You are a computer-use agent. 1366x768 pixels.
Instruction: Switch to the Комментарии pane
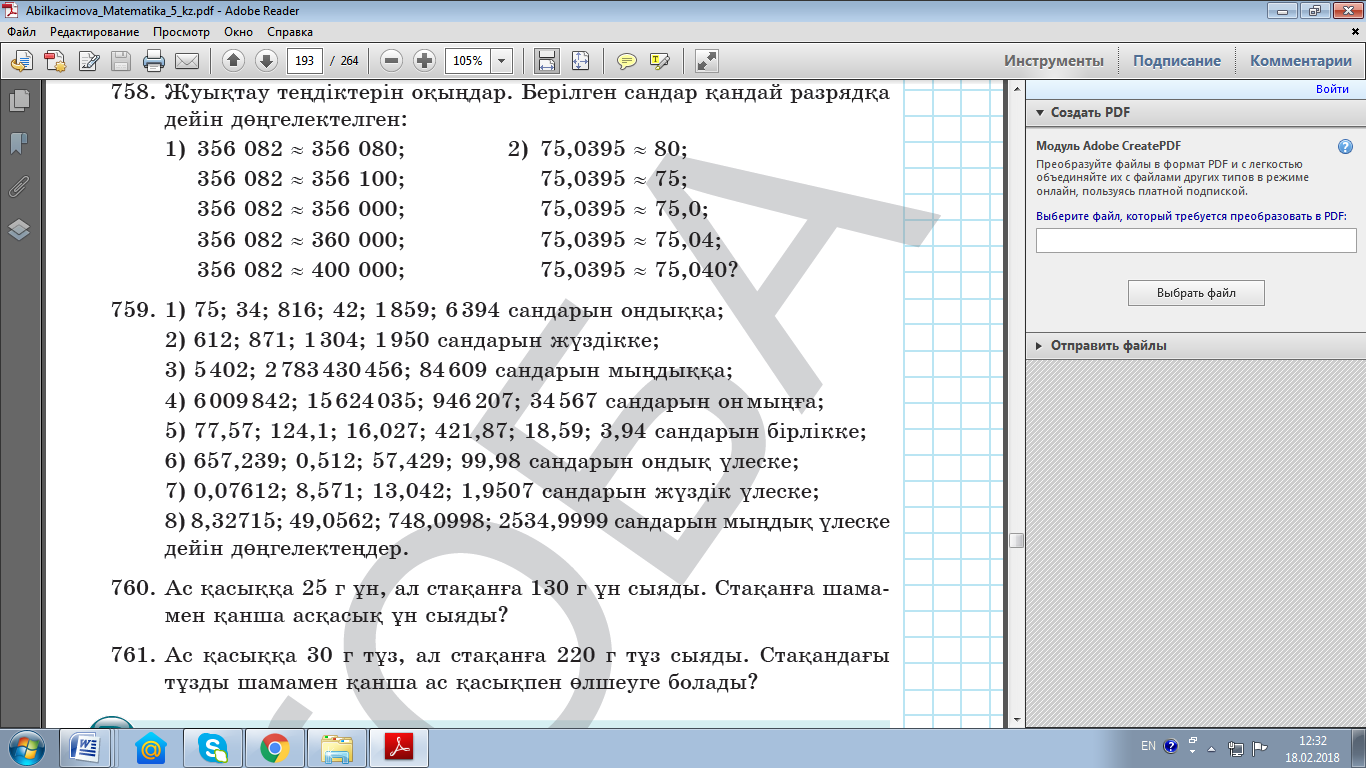coord(1301,61)
